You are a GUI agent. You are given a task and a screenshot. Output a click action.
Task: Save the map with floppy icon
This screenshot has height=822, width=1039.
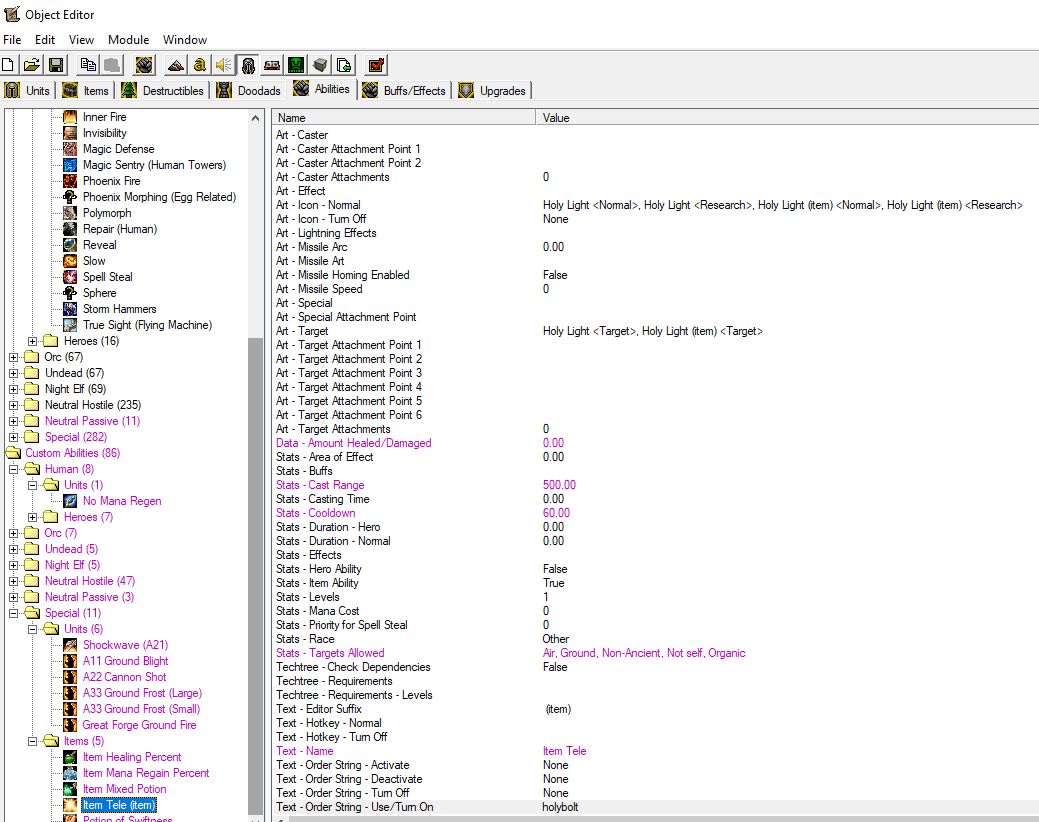tap(56, 65)
